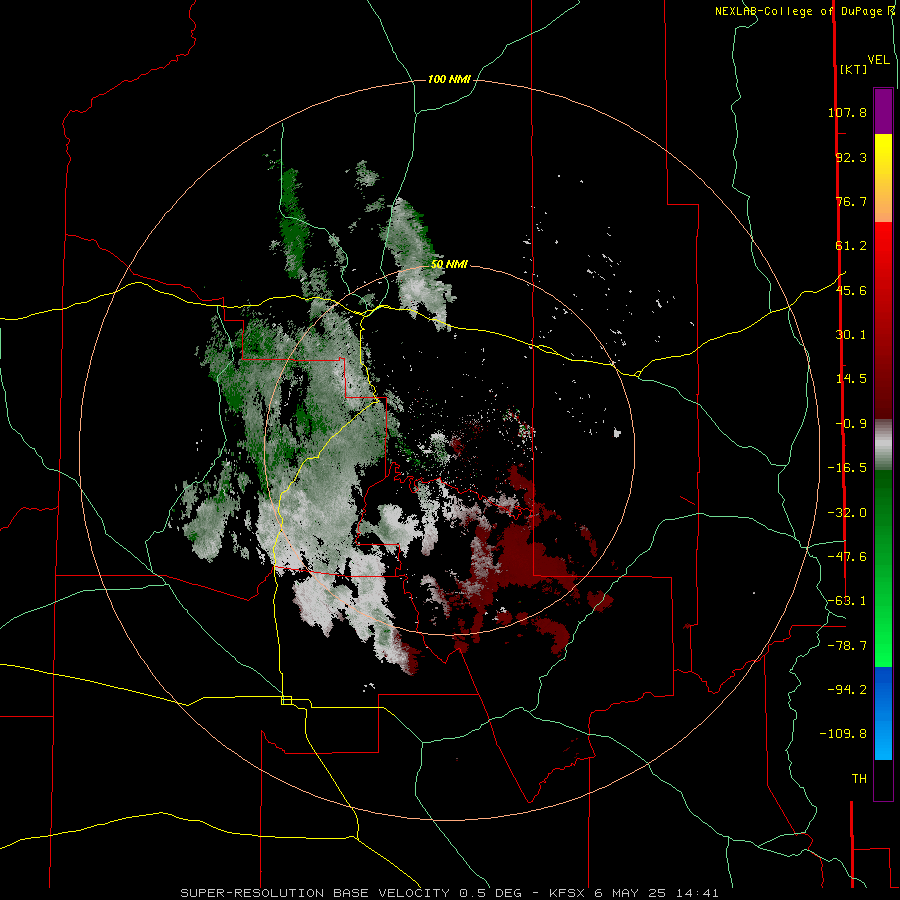Click the TH label on the legend
900x900 pixels.
tap(859, 779)
